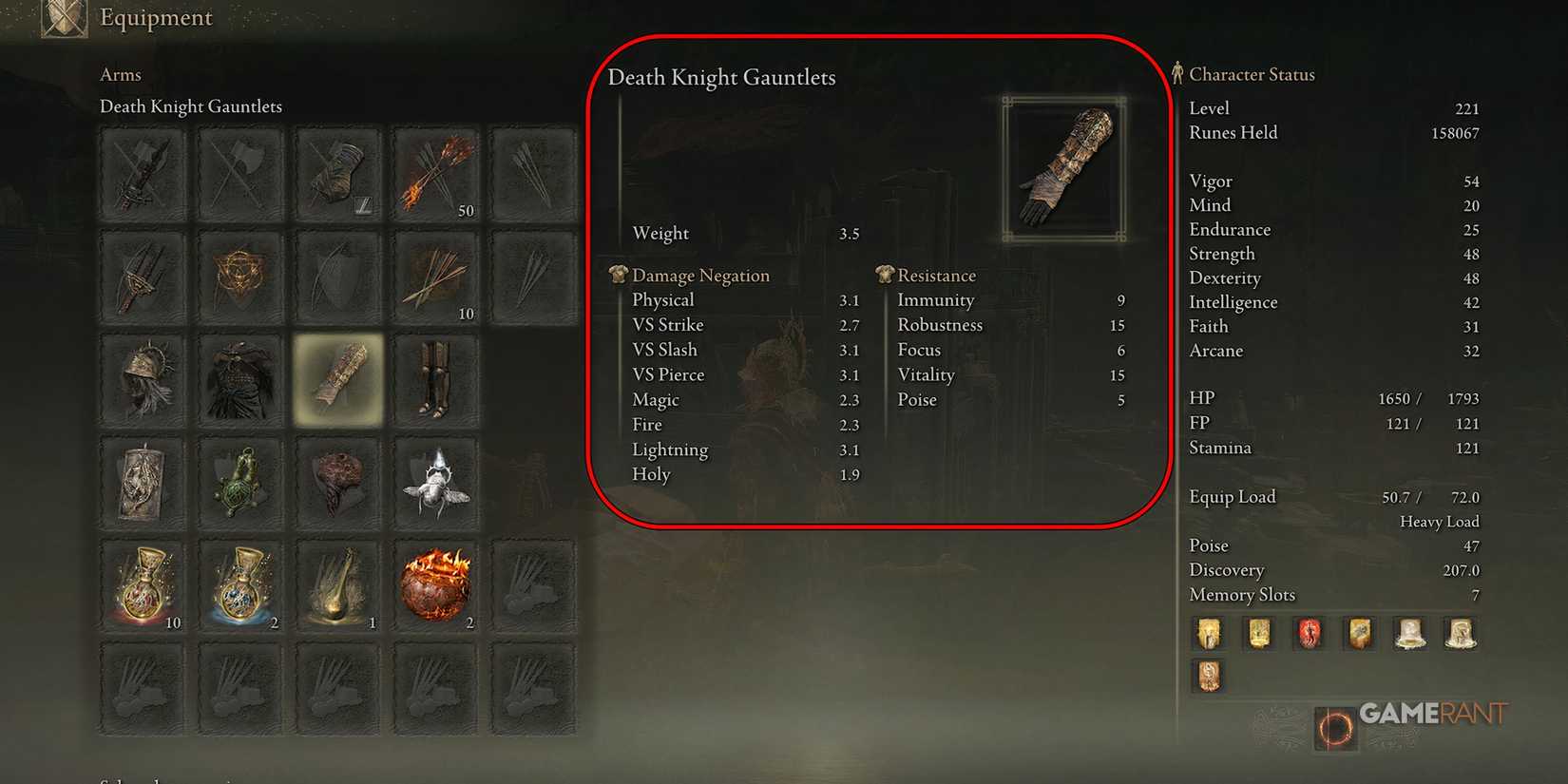The width and height of the screenshot is (1568, 784).
Task: Click the Equipment header title
Action: [x=156, y=17]
